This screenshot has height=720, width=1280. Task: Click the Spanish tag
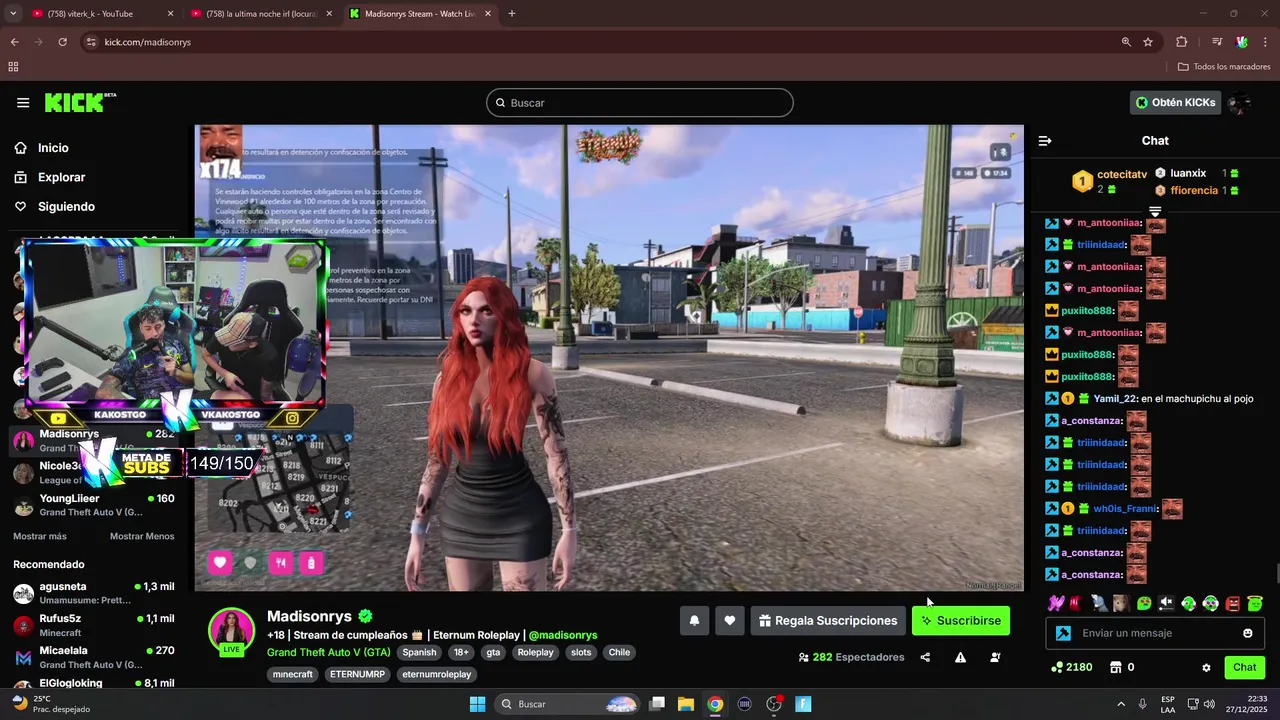point(419,653)
